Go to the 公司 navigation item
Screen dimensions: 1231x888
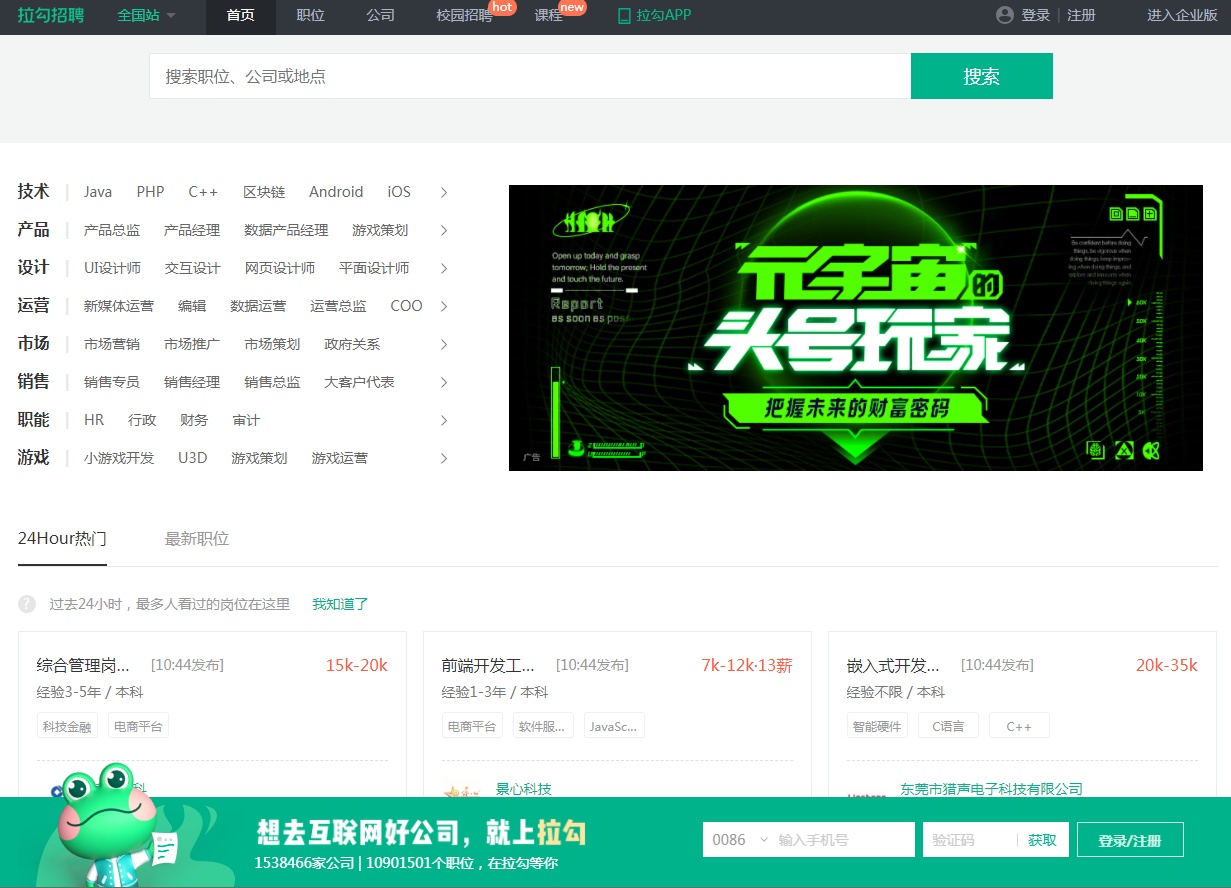(380, 16)
